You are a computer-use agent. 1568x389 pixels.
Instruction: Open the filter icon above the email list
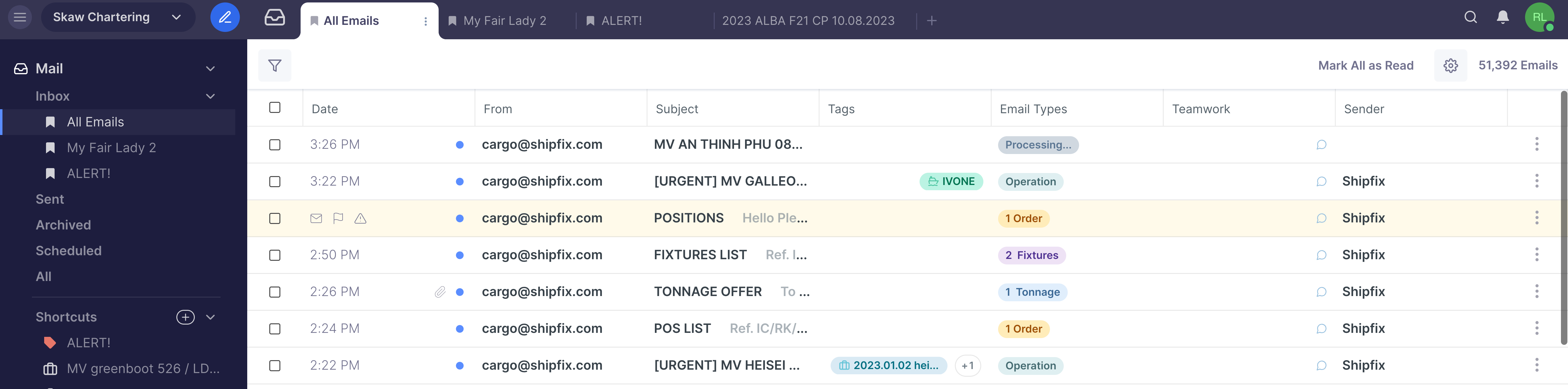(x=275, y=65)
